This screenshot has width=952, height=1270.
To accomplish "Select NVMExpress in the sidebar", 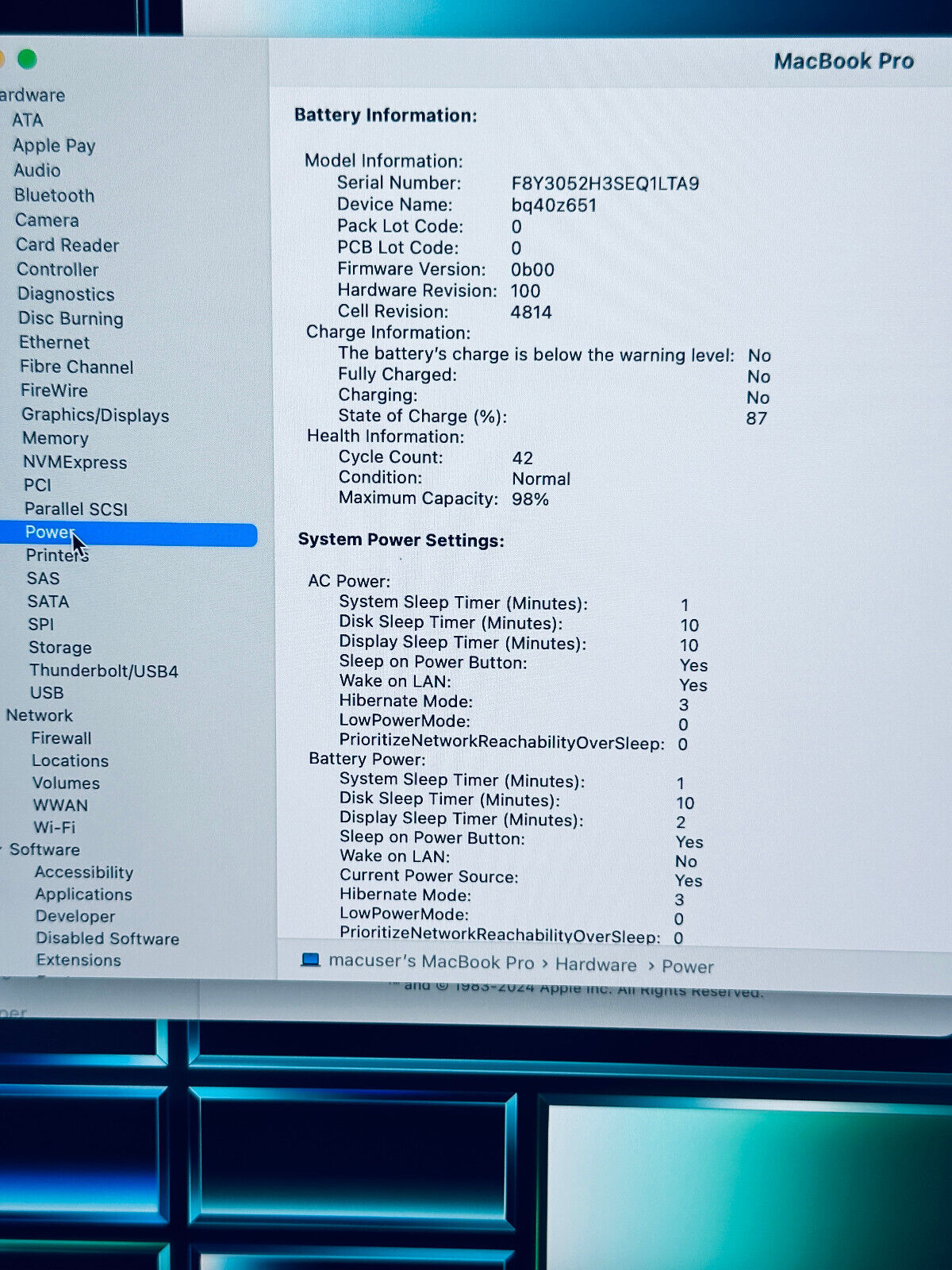I will tap(75, 462).
